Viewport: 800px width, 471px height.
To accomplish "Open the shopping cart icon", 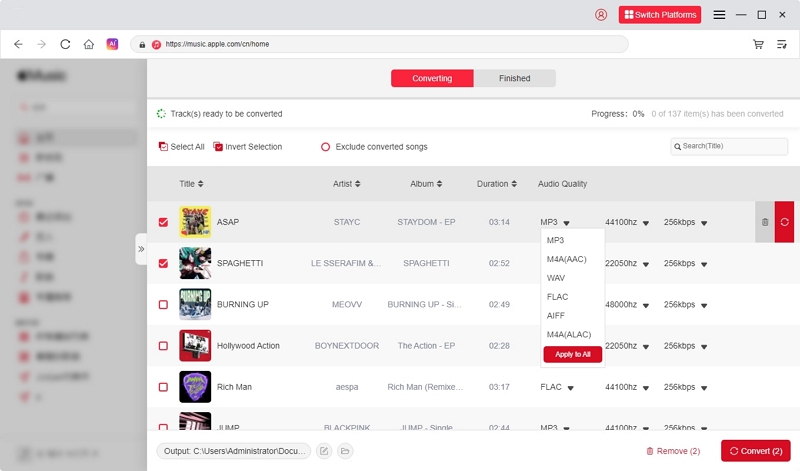I will pos(758,44).
